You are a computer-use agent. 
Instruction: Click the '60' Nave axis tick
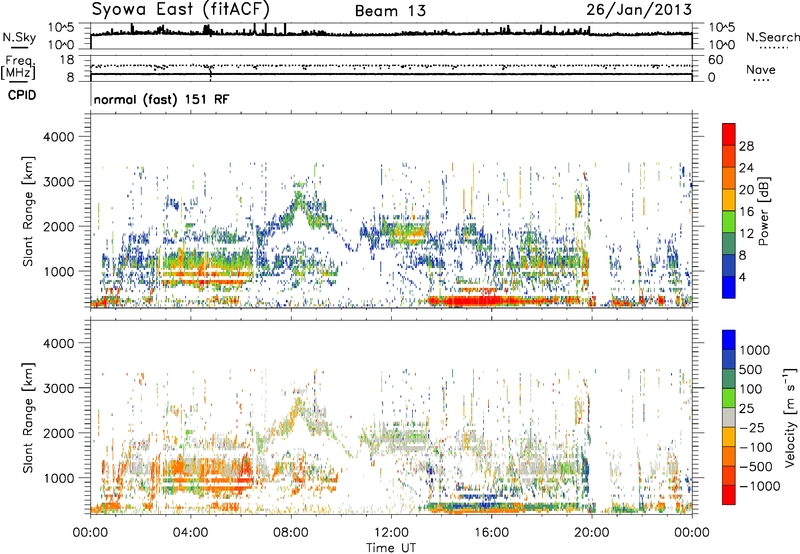[x=715, y=60]
